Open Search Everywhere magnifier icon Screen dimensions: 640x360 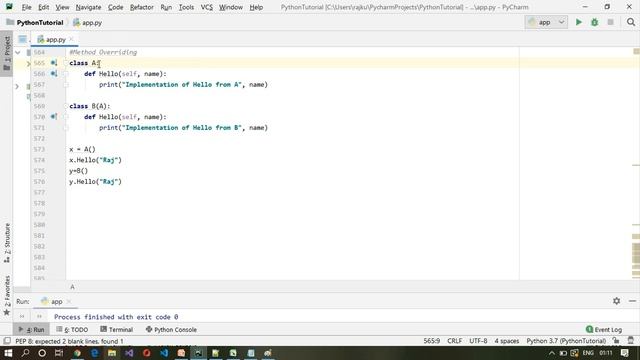pos(631,22)
